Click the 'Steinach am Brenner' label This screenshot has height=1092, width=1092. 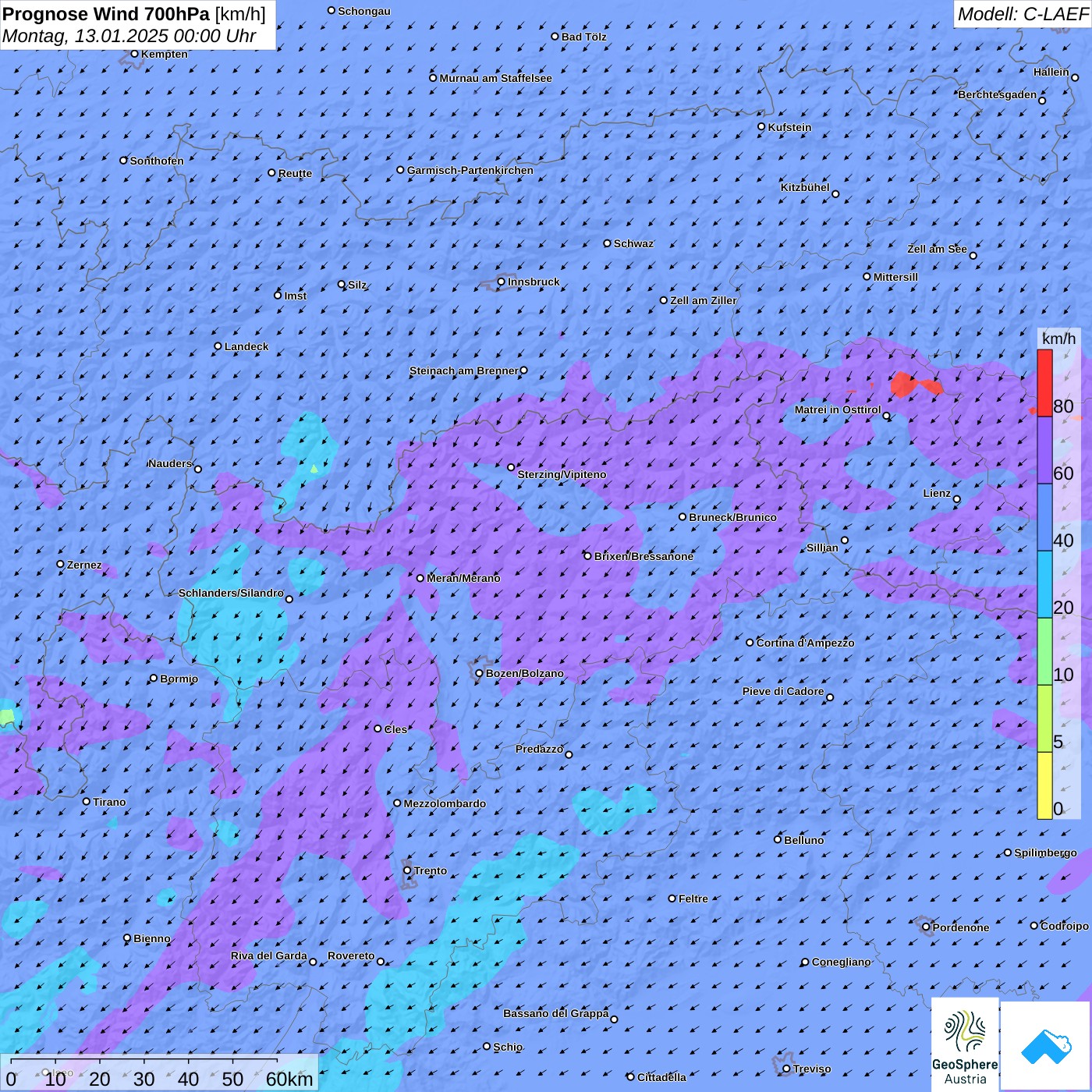(x=464, y=370)
